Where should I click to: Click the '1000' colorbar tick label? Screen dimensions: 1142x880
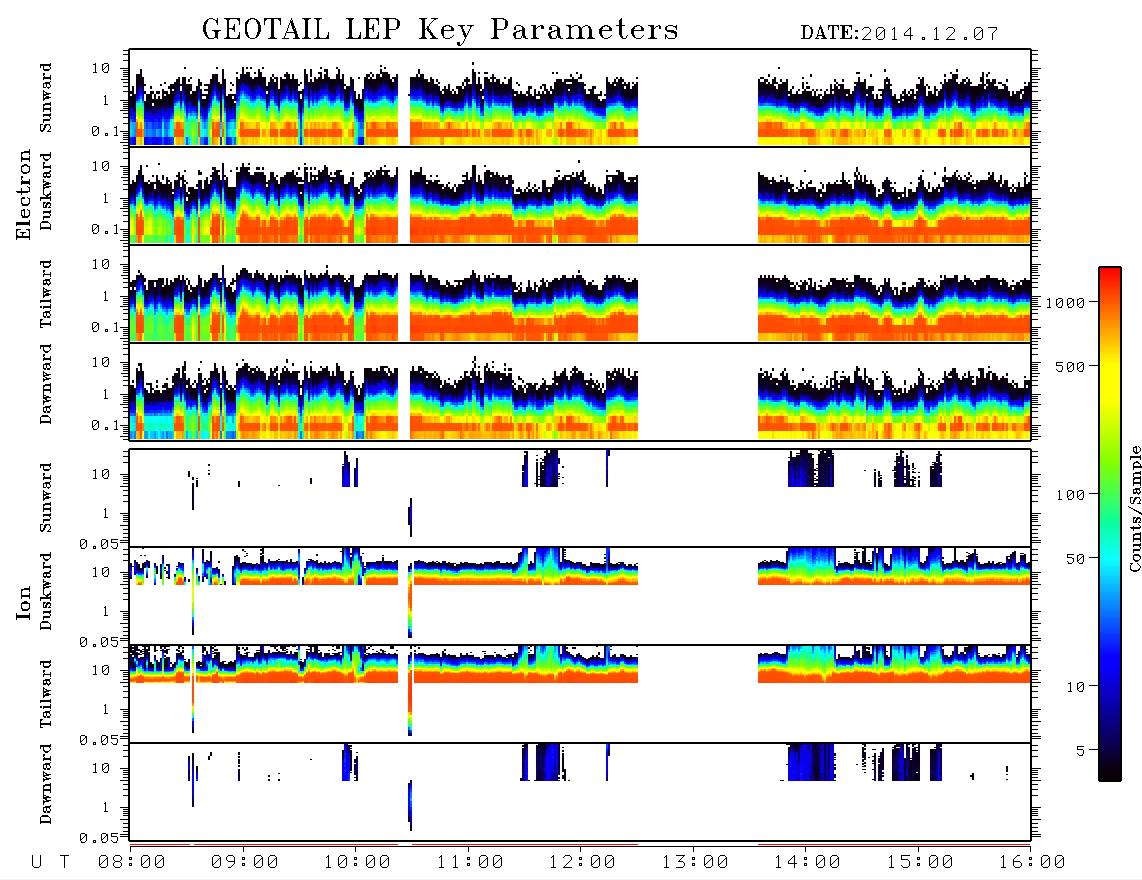(x=1065, y=302)
